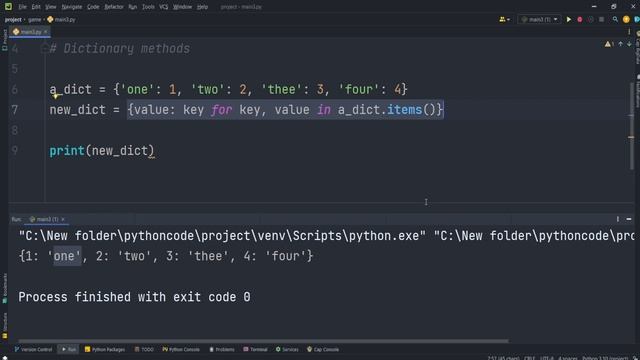The width and height of the screenshot is (640, 360).
Task: Click the CRLF line separator status entry
Action: pyautogui.click(x=529, y=358)
